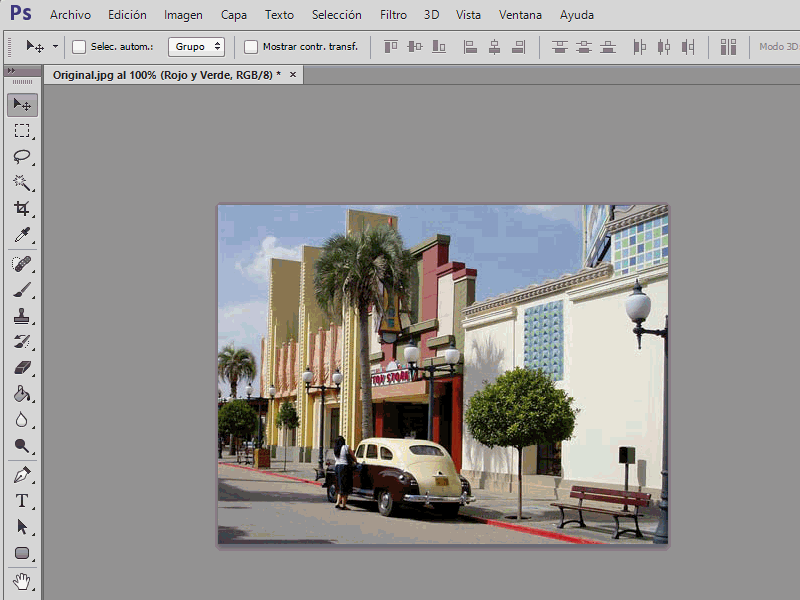Select the Paint Bucket tool

click(22, 394)
